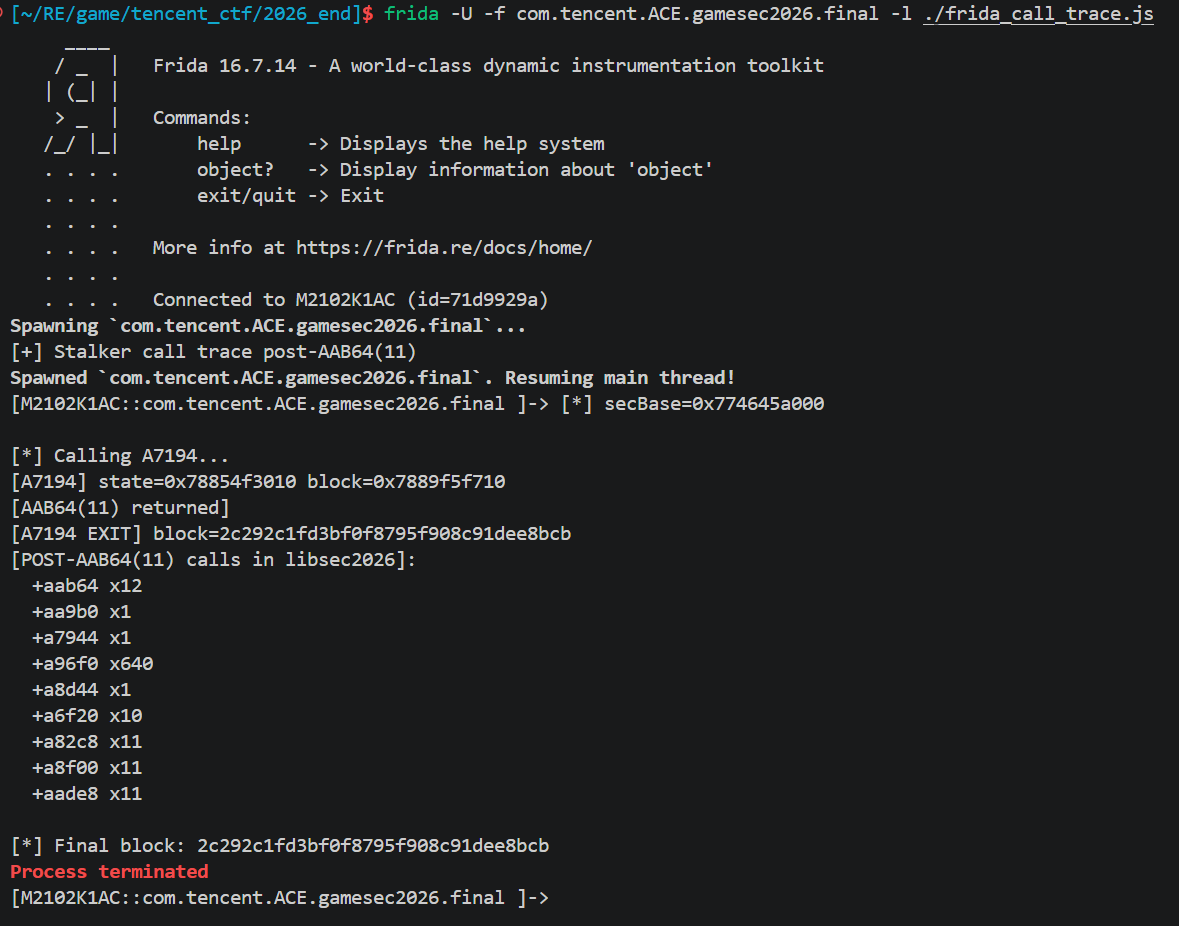Viewport: 1179px width, 926px height.
Task: Click the "+aab64 x12" trace line
Action: tap(87, 586)
